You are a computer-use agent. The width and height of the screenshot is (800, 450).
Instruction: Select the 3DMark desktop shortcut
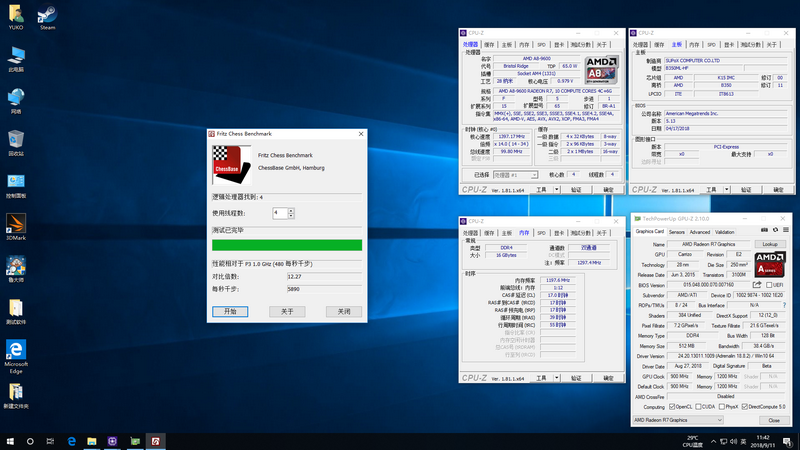tap(16, 228)
